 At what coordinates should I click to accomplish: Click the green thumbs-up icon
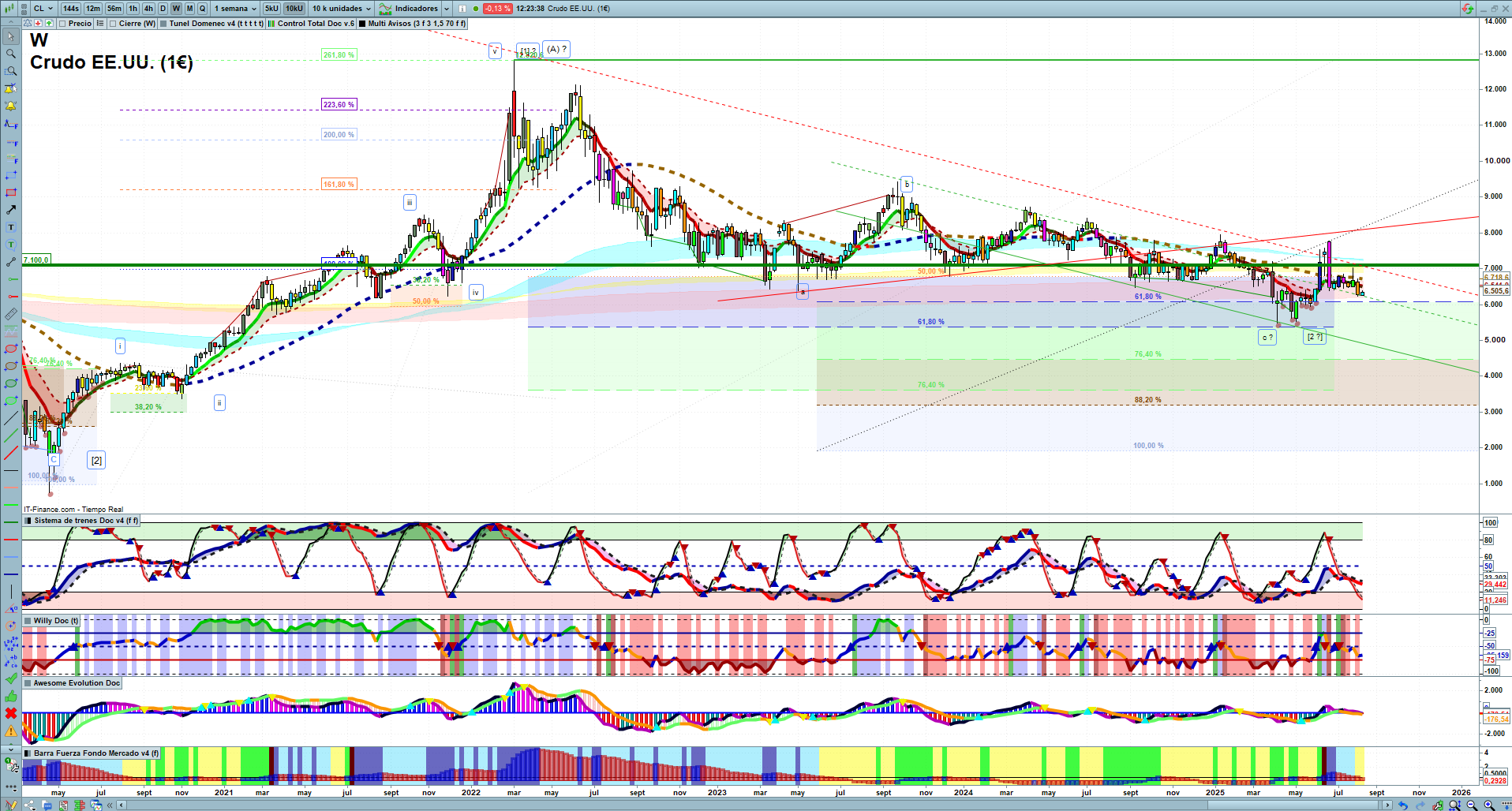pyautogui.click(x=11, y=696)
